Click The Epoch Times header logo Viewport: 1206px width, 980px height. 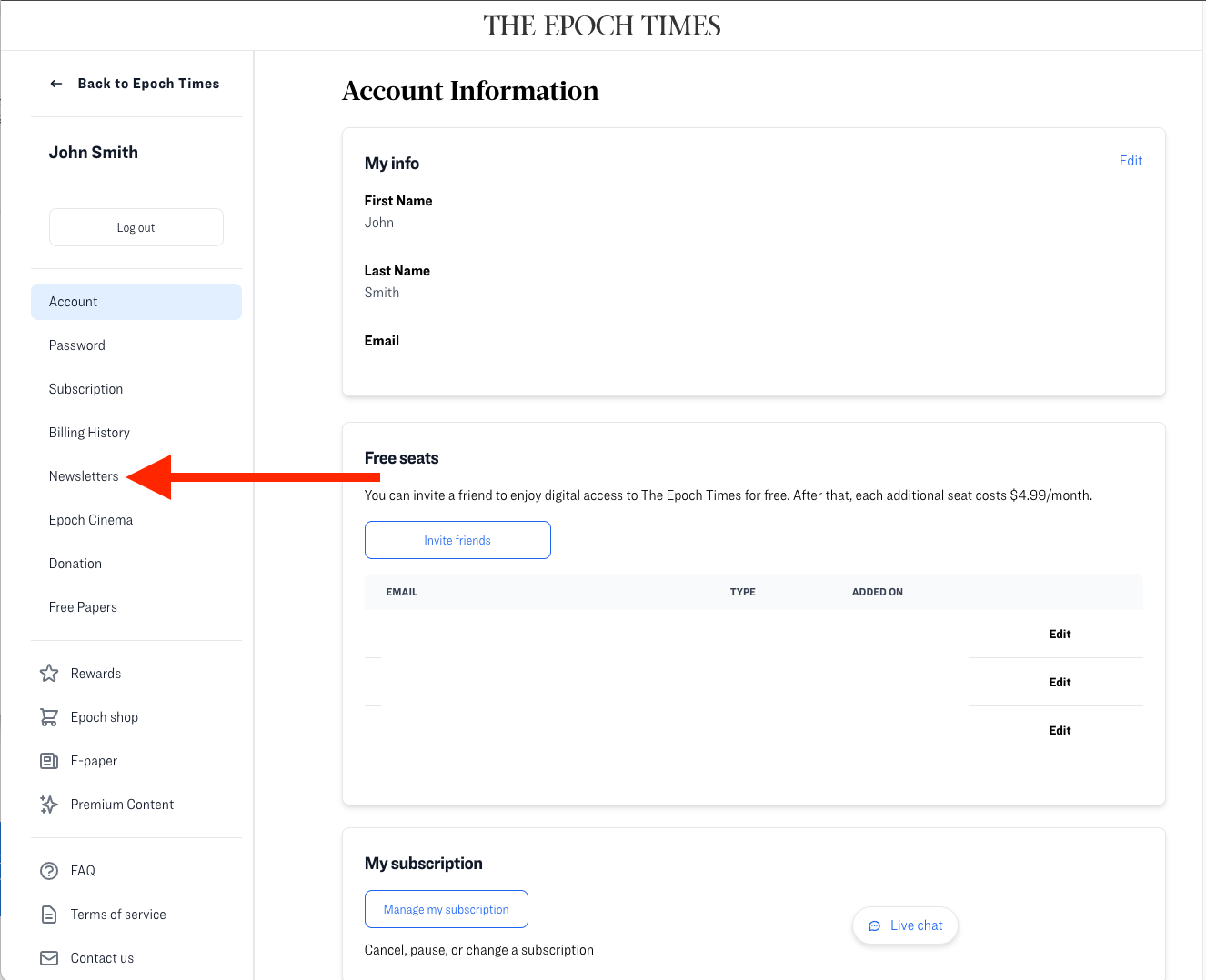(602, 25)
